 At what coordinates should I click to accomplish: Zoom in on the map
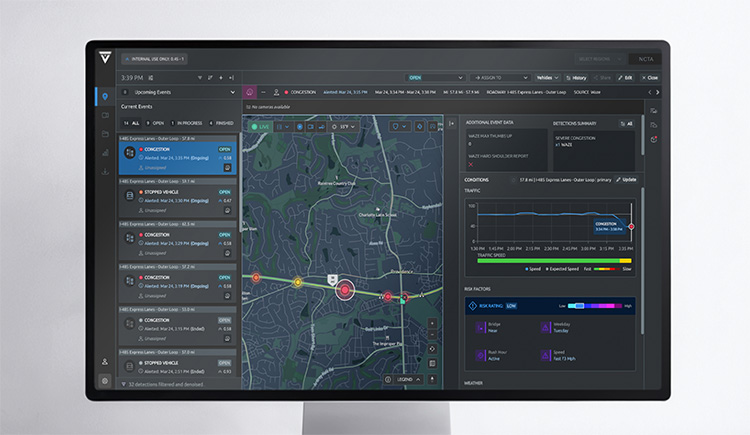[x=432, y=323]
